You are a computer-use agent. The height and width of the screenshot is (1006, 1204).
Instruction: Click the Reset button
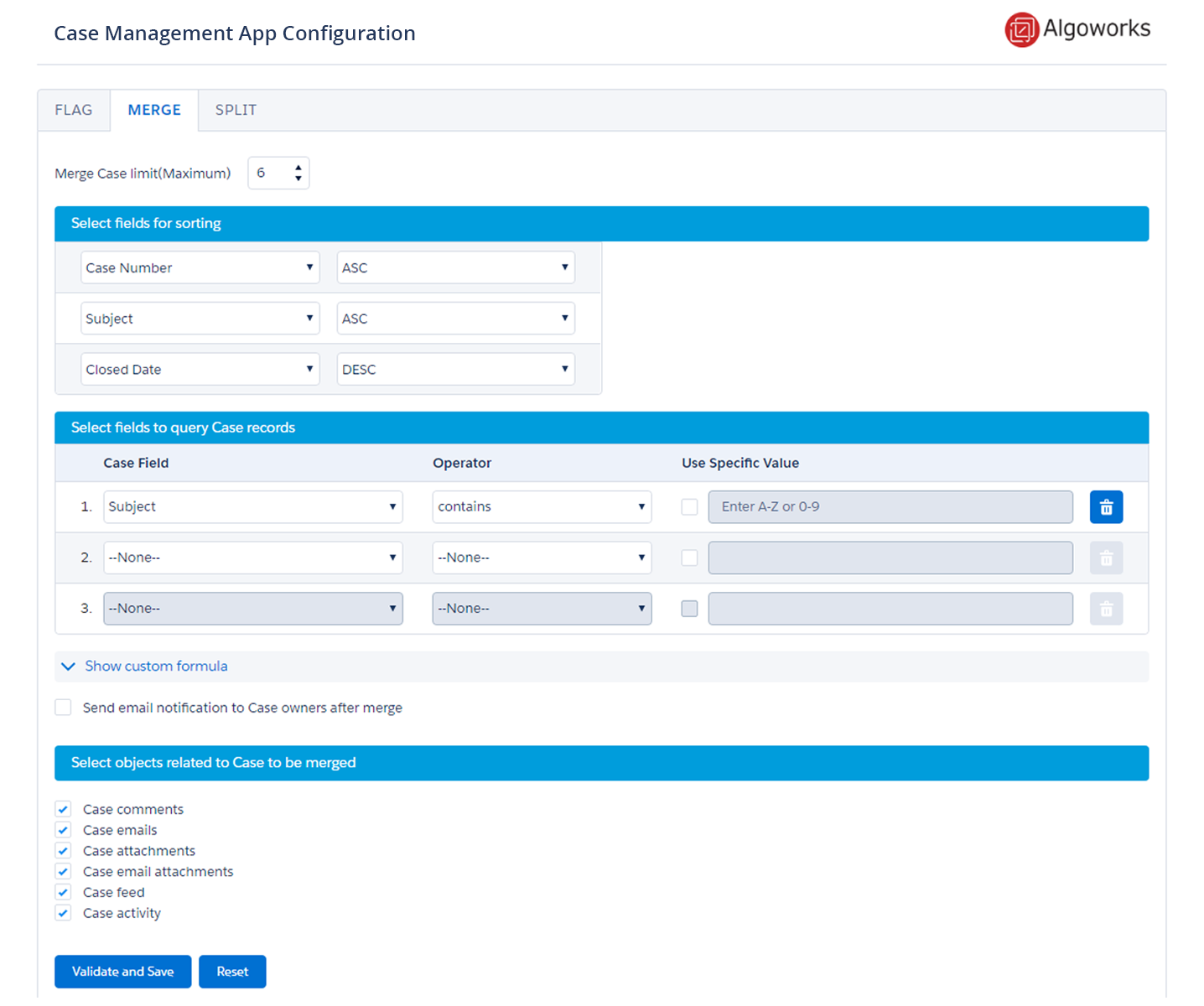click(x=232, y=971)
